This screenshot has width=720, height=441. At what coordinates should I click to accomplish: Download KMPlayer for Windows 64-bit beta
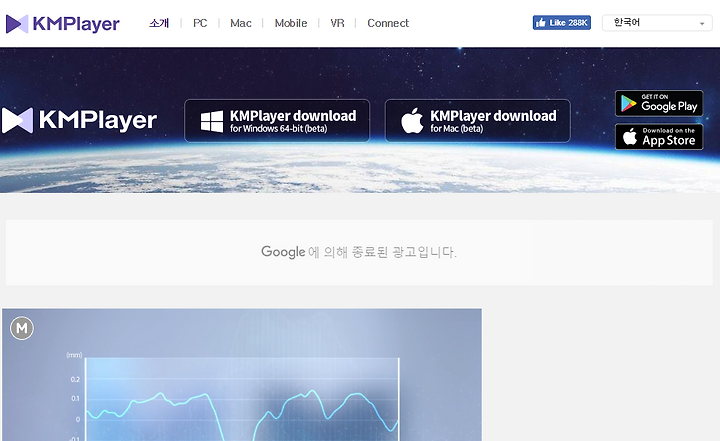(277, 121)
